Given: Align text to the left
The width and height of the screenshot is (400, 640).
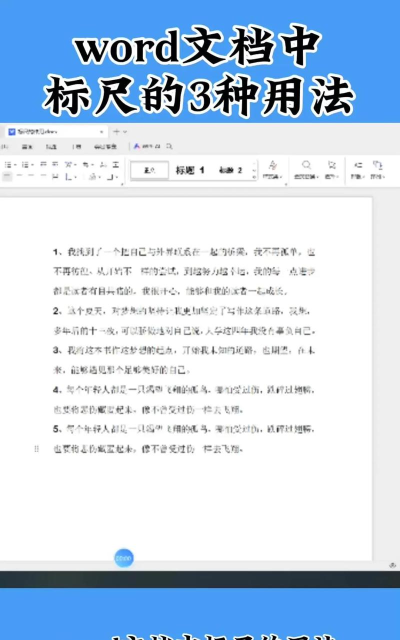Looking at the screenshot, I should click(7, 176).
